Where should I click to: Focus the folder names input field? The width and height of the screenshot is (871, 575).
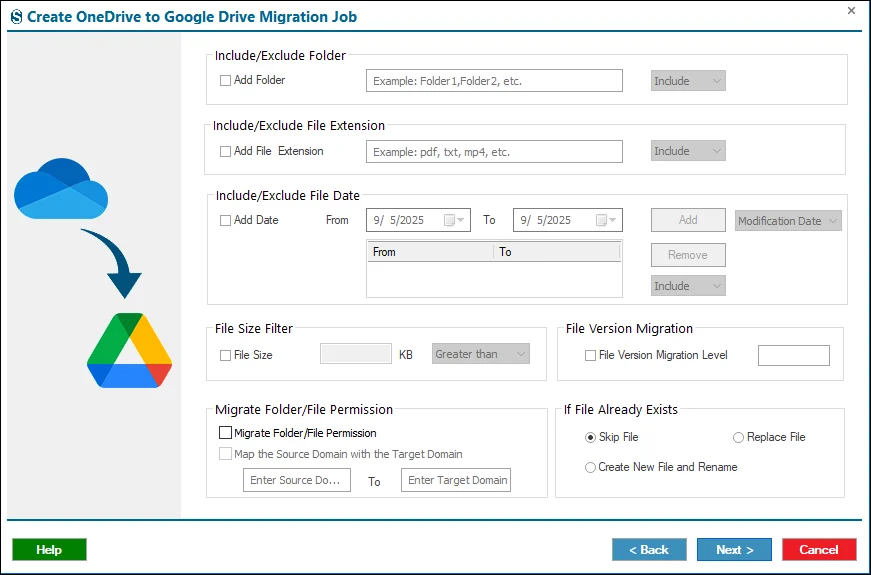tap(494, 81)
